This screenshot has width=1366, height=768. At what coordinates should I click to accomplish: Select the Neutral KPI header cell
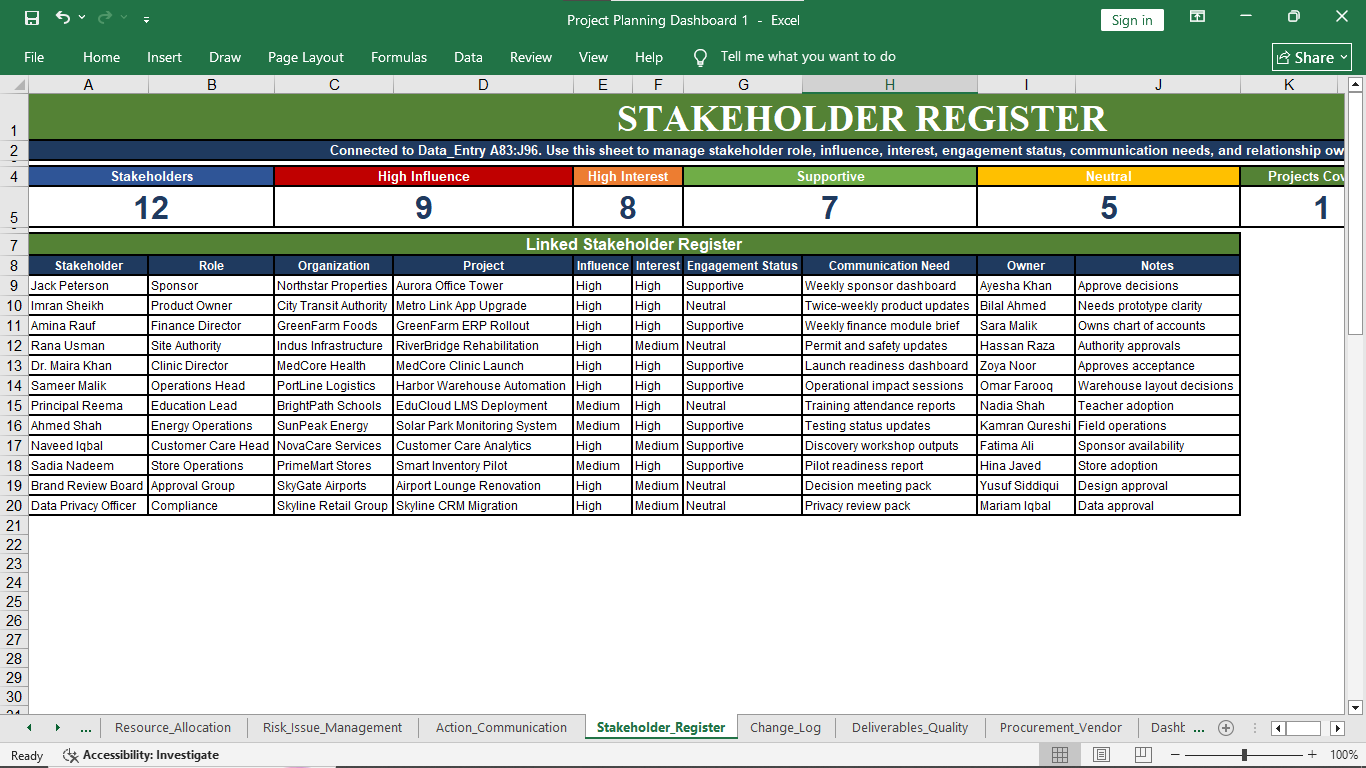pyautogui.click(x=1108, y=176)
